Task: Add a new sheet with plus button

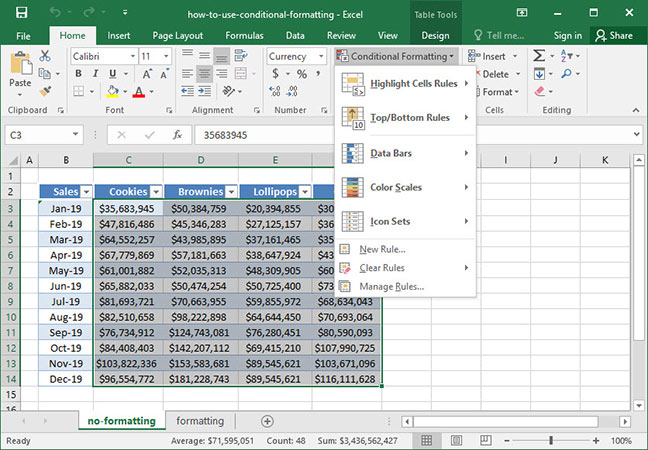Action: [267, 421]
